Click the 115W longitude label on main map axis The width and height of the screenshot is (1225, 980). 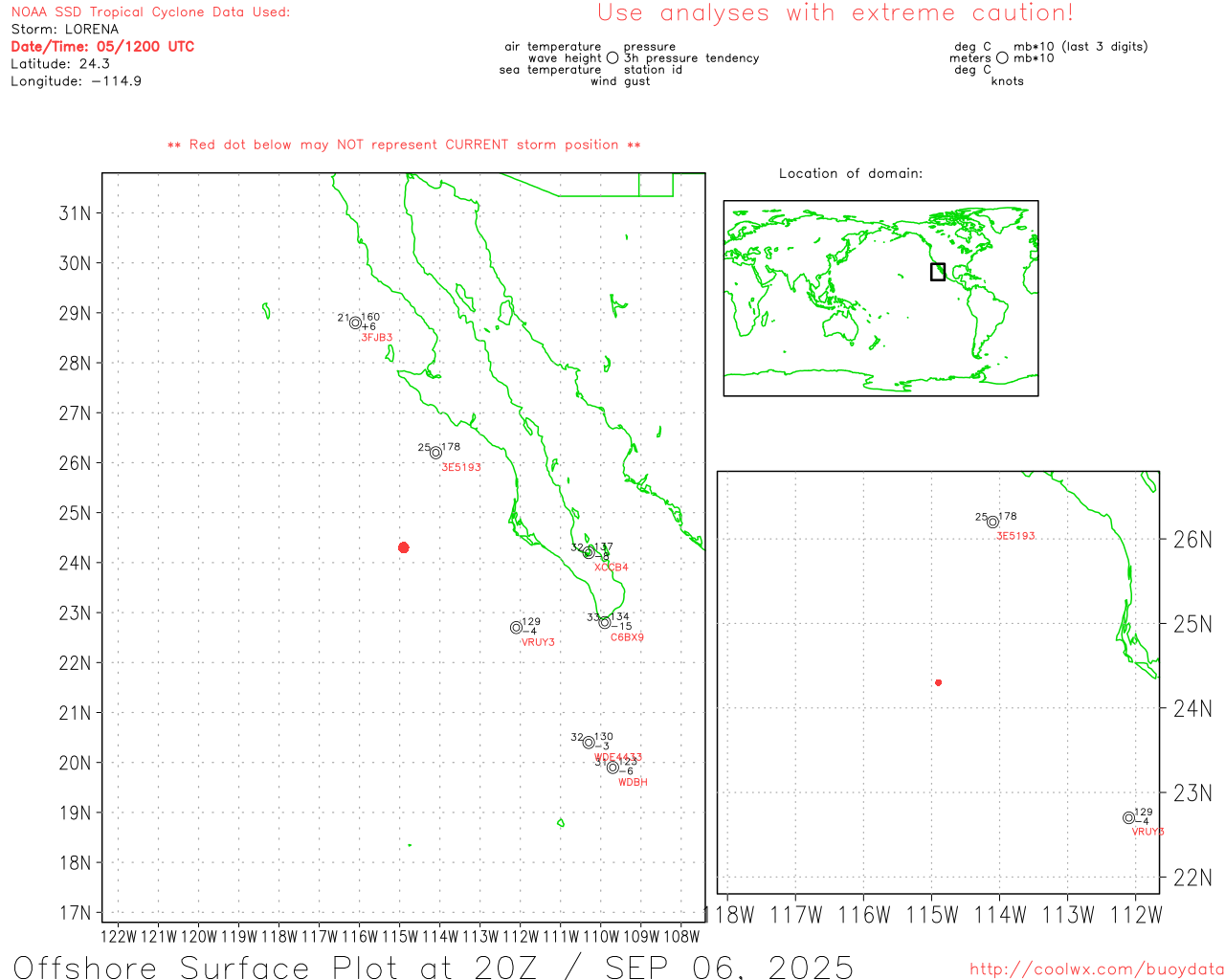pos(400,937)
